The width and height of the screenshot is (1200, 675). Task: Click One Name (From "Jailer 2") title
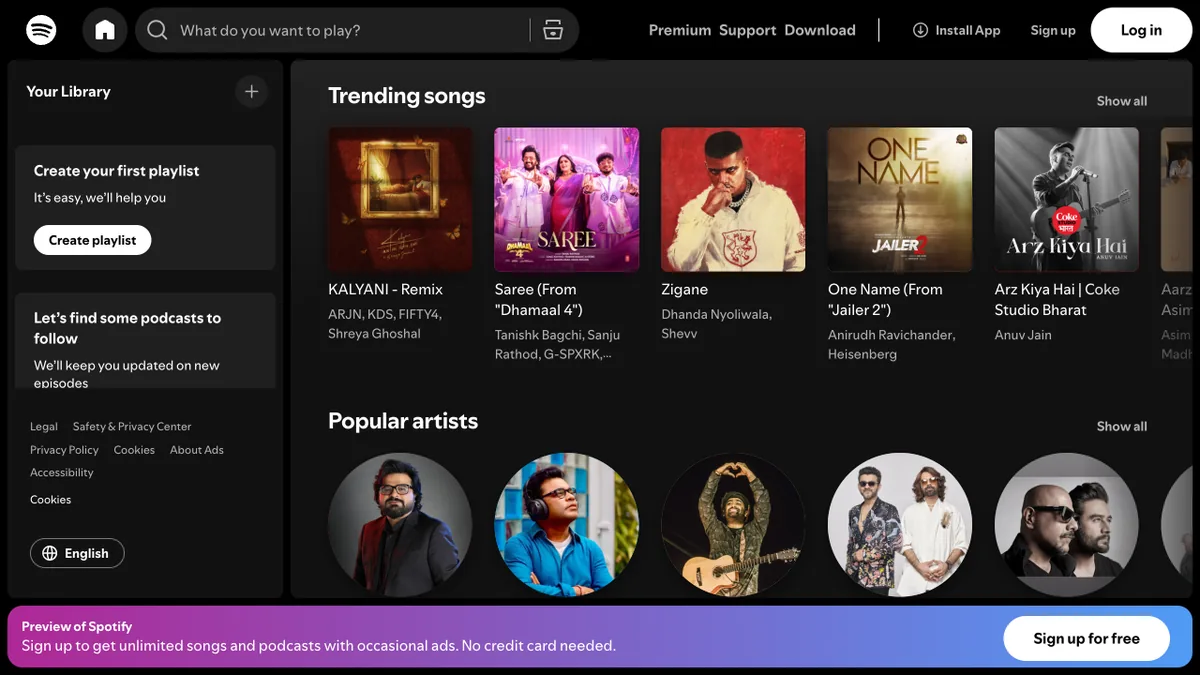click(885, 299)
